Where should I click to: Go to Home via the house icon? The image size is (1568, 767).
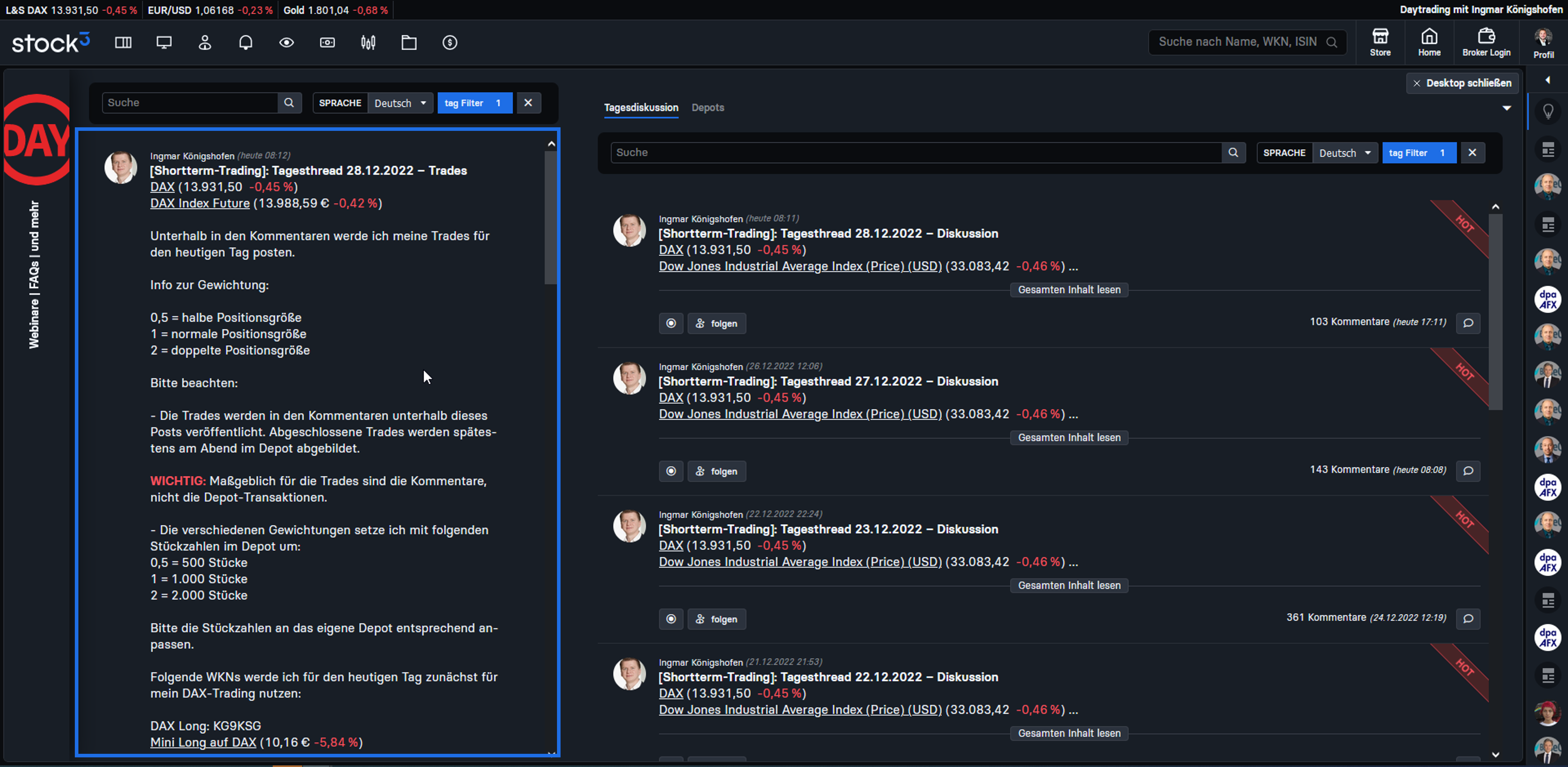pos(1429,43)
